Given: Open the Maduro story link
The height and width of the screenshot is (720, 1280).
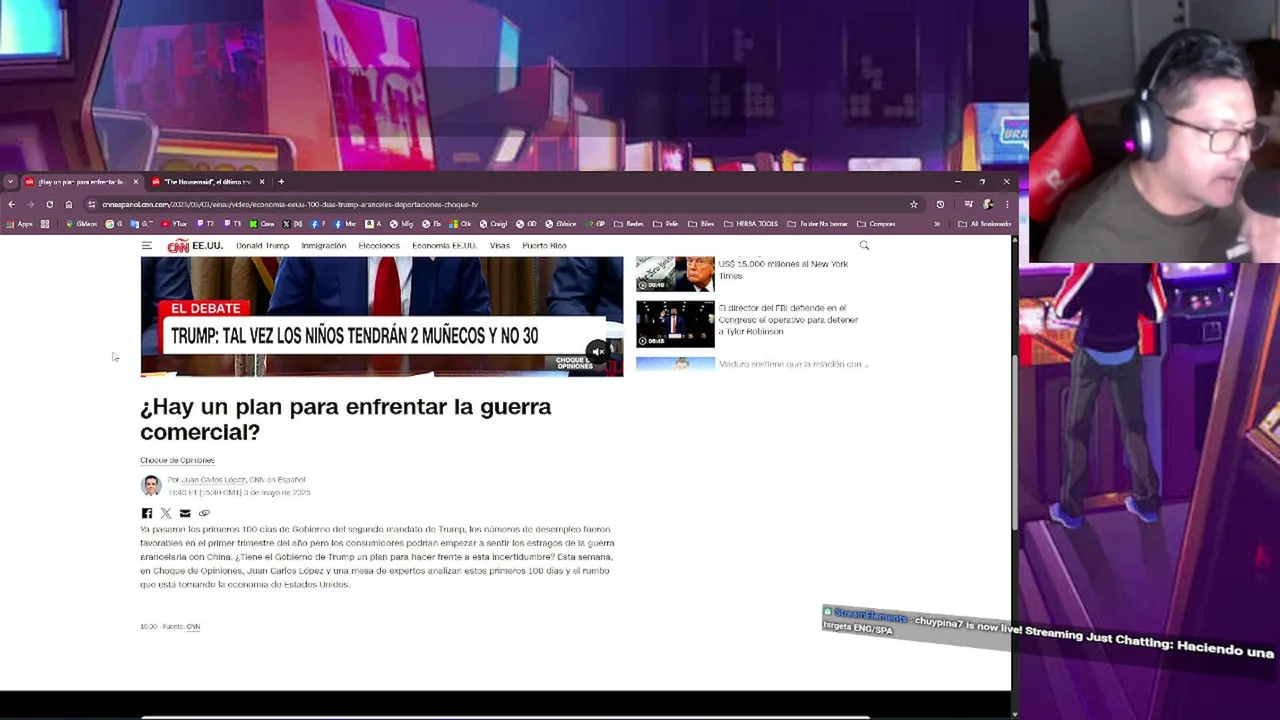Looking at the screenshot, I should [x=792, y=364].
